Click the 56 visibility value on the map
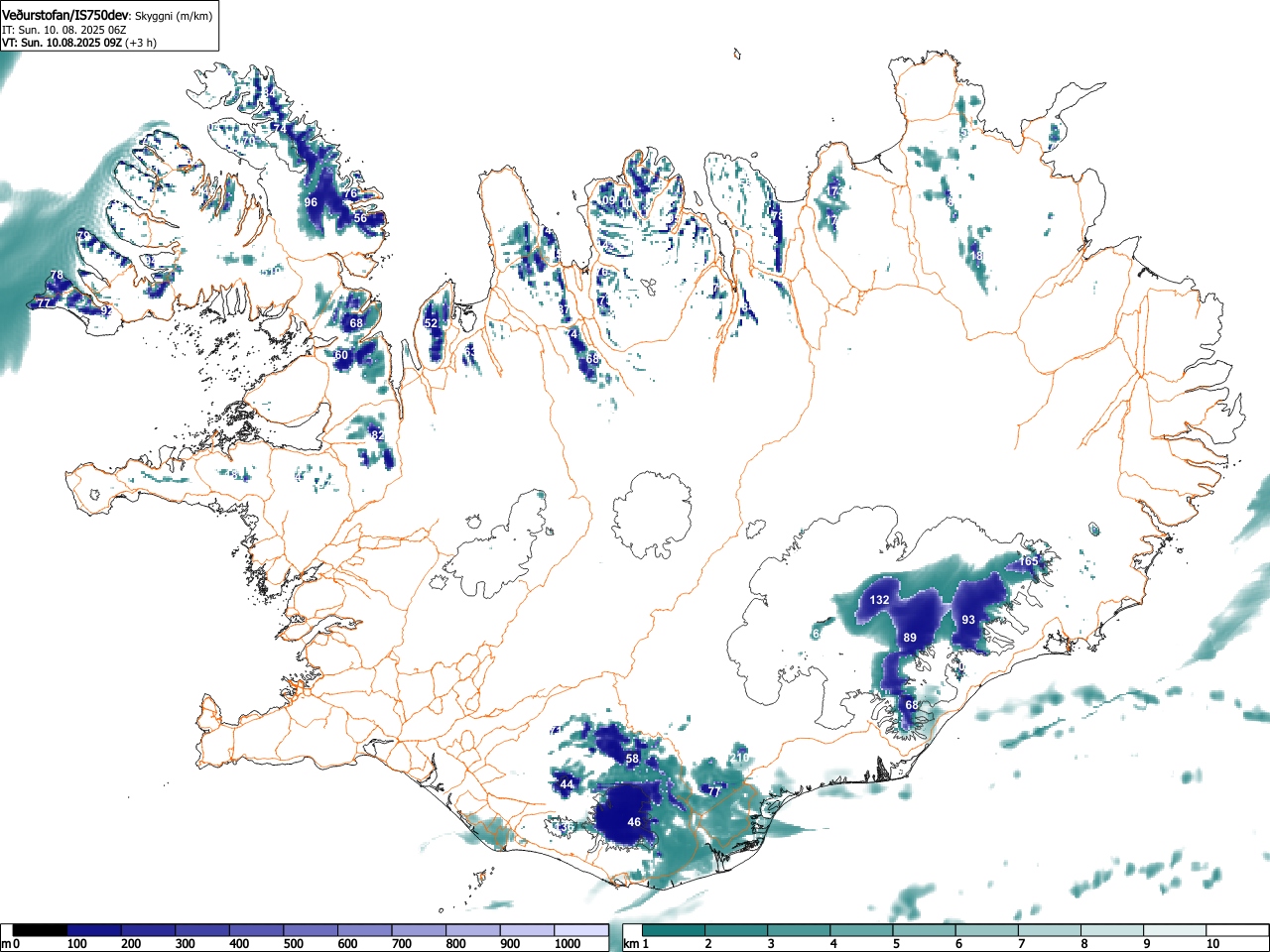 point(360,218)
